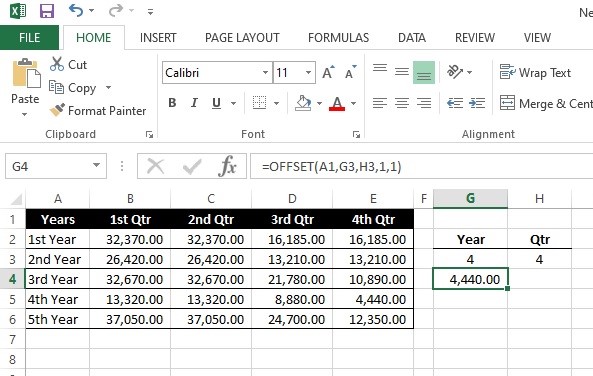The height and width of the screenshot is (376, 593).
Task: Switch to the INSERT tab
Action: tap(158, 37)
